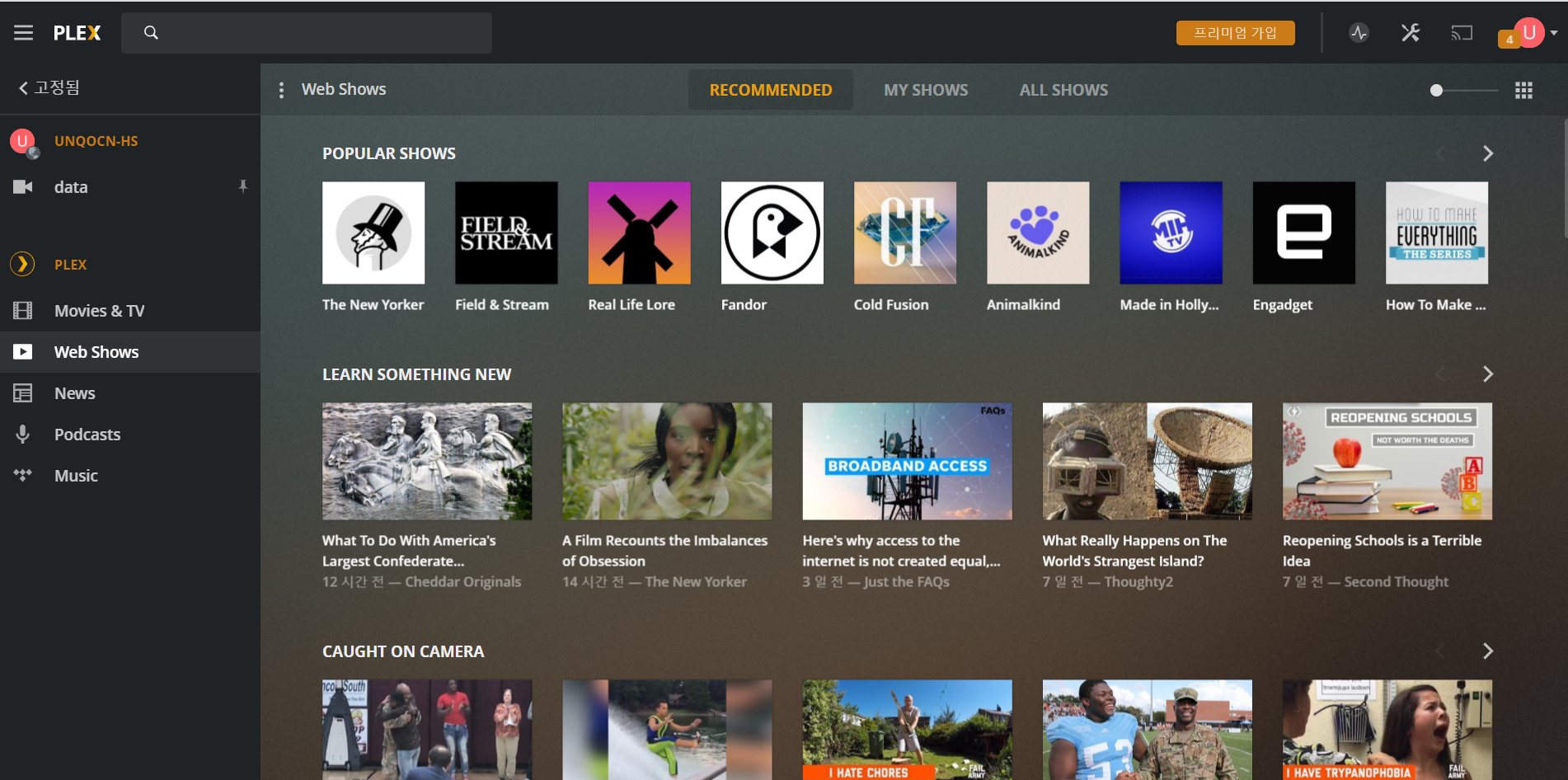The height and width of the screenshot is (780, 1568).
Task: Switch to the MY SHOWS tab
Action: click(x=926, y=90)
